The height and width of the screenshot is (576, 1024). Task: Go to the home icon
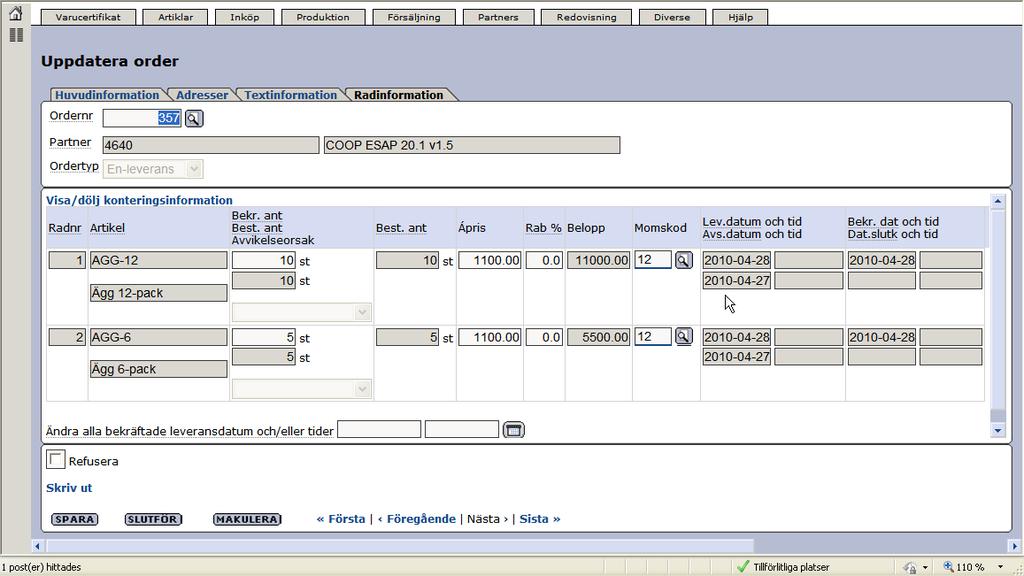pos(16,12)
